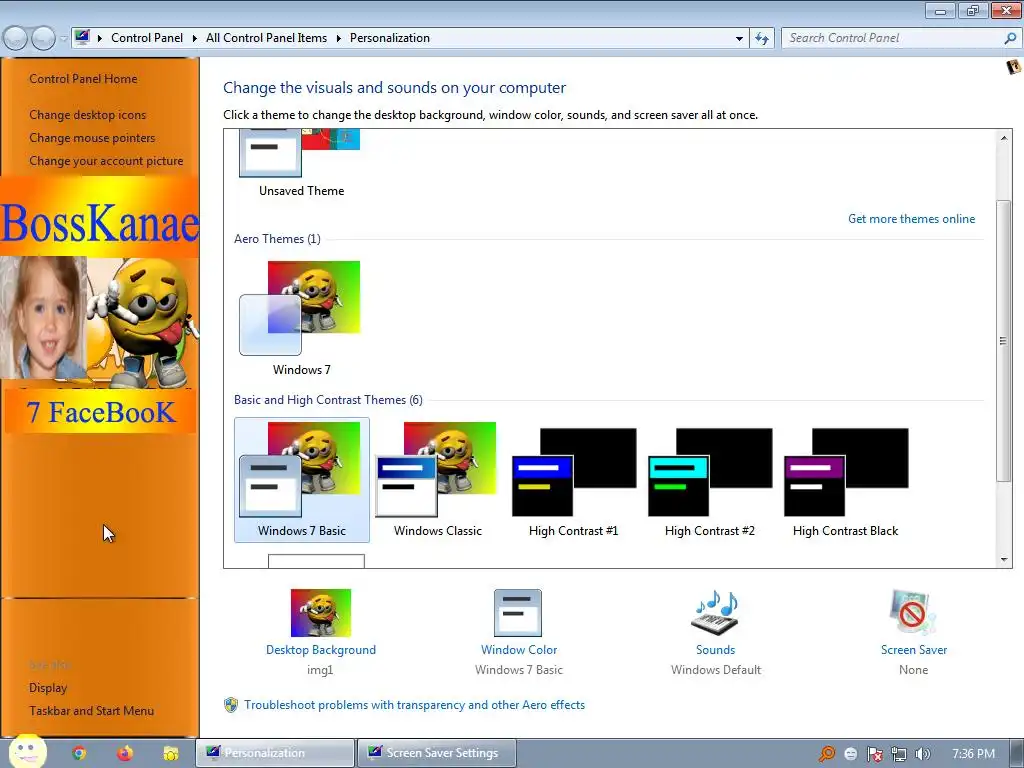Image resolution: width=1024 pixels, height=768 pixels.
Task: Switch to Personalization taskbar button
Action: [276, 753]
